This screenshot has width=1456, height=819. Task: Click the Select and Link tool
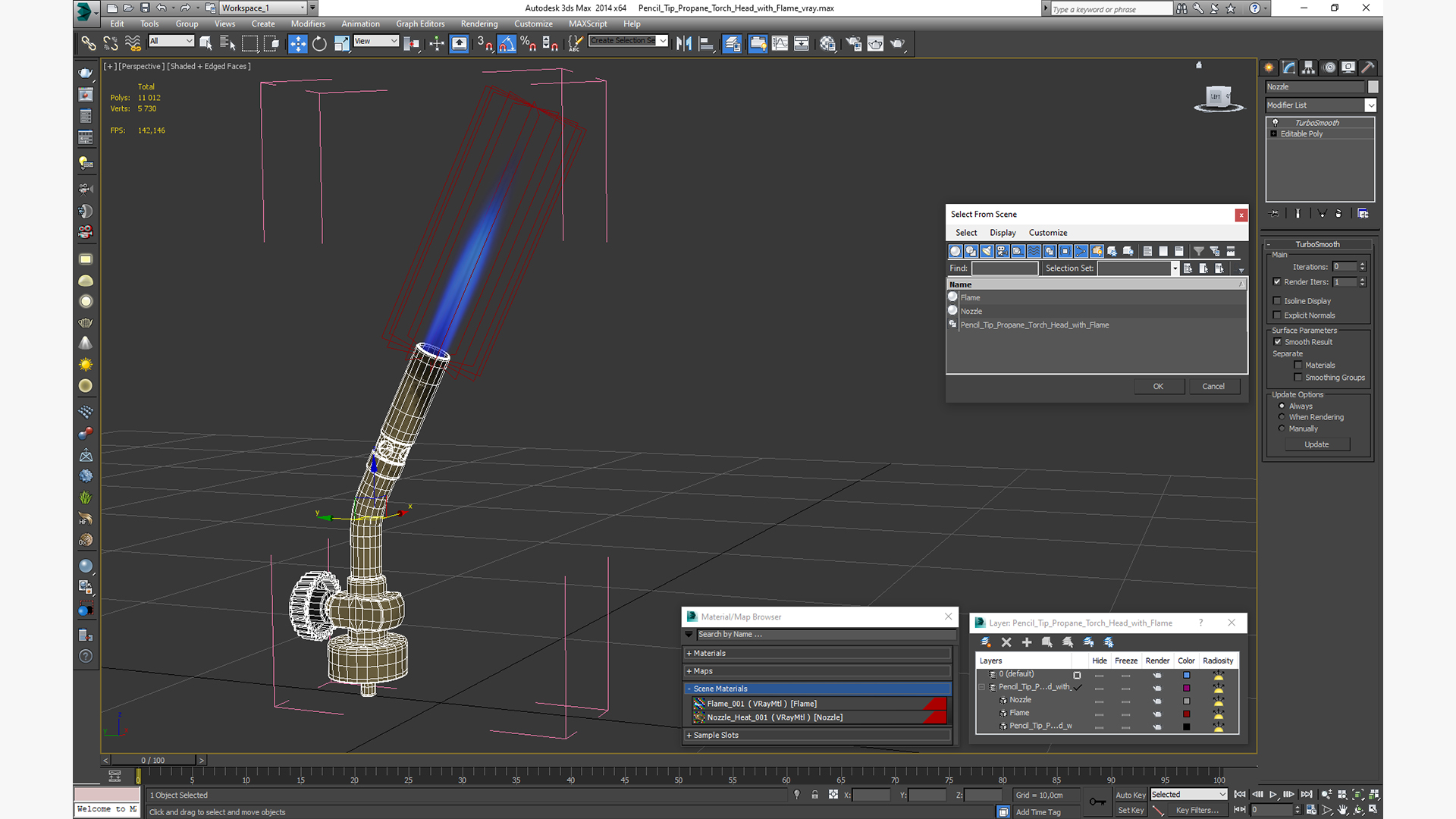tap(89, 44)
